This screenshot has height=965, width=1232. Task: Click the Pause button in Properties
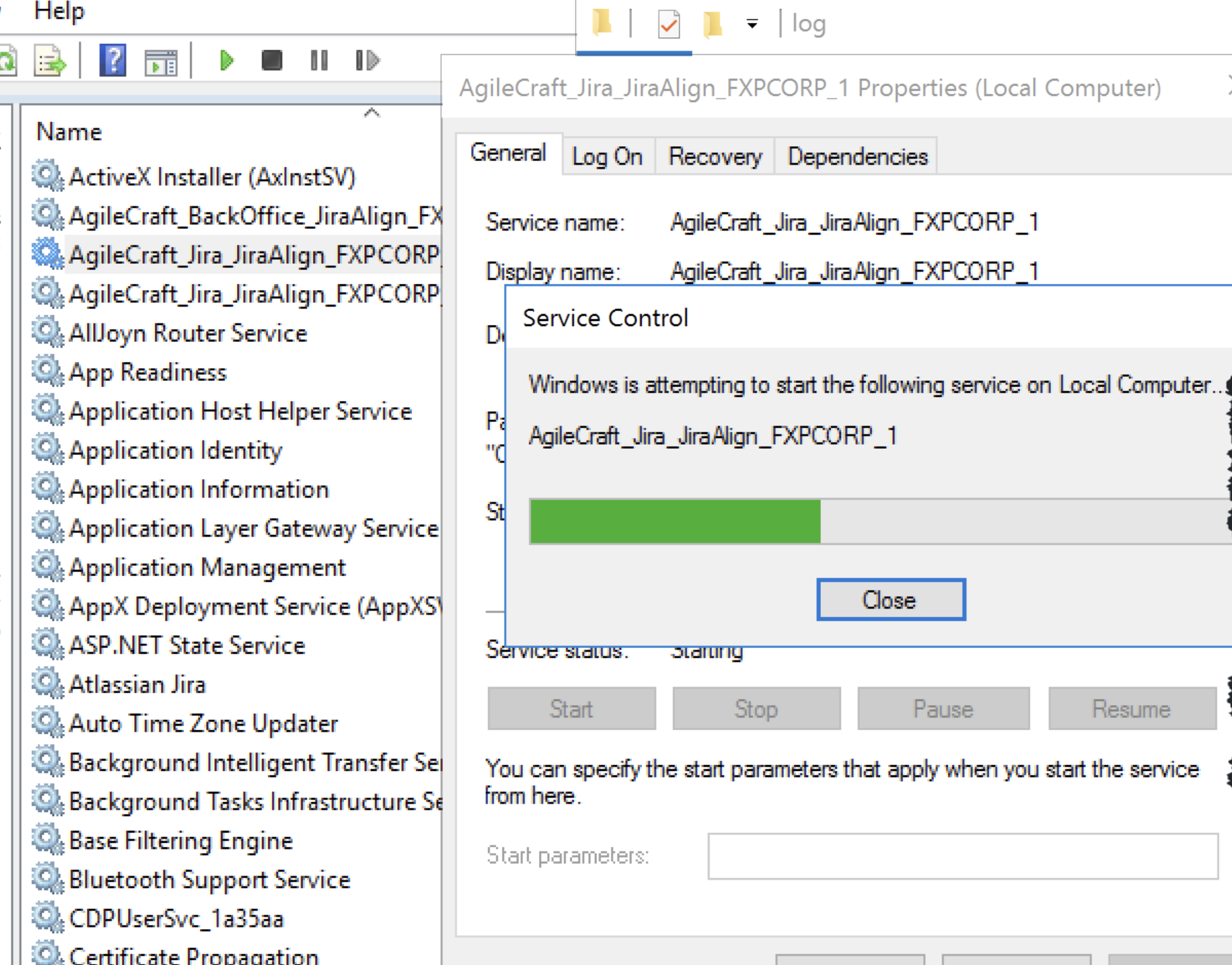click(x=943, y=709)
